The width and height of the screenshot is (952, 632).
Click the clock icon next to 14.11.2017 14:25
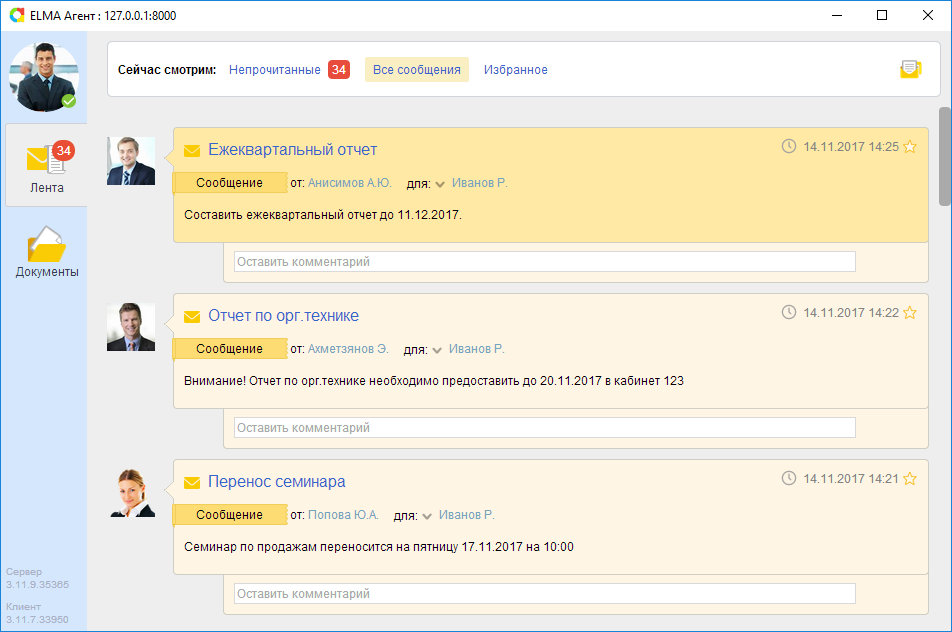click(x=788, y=146)
